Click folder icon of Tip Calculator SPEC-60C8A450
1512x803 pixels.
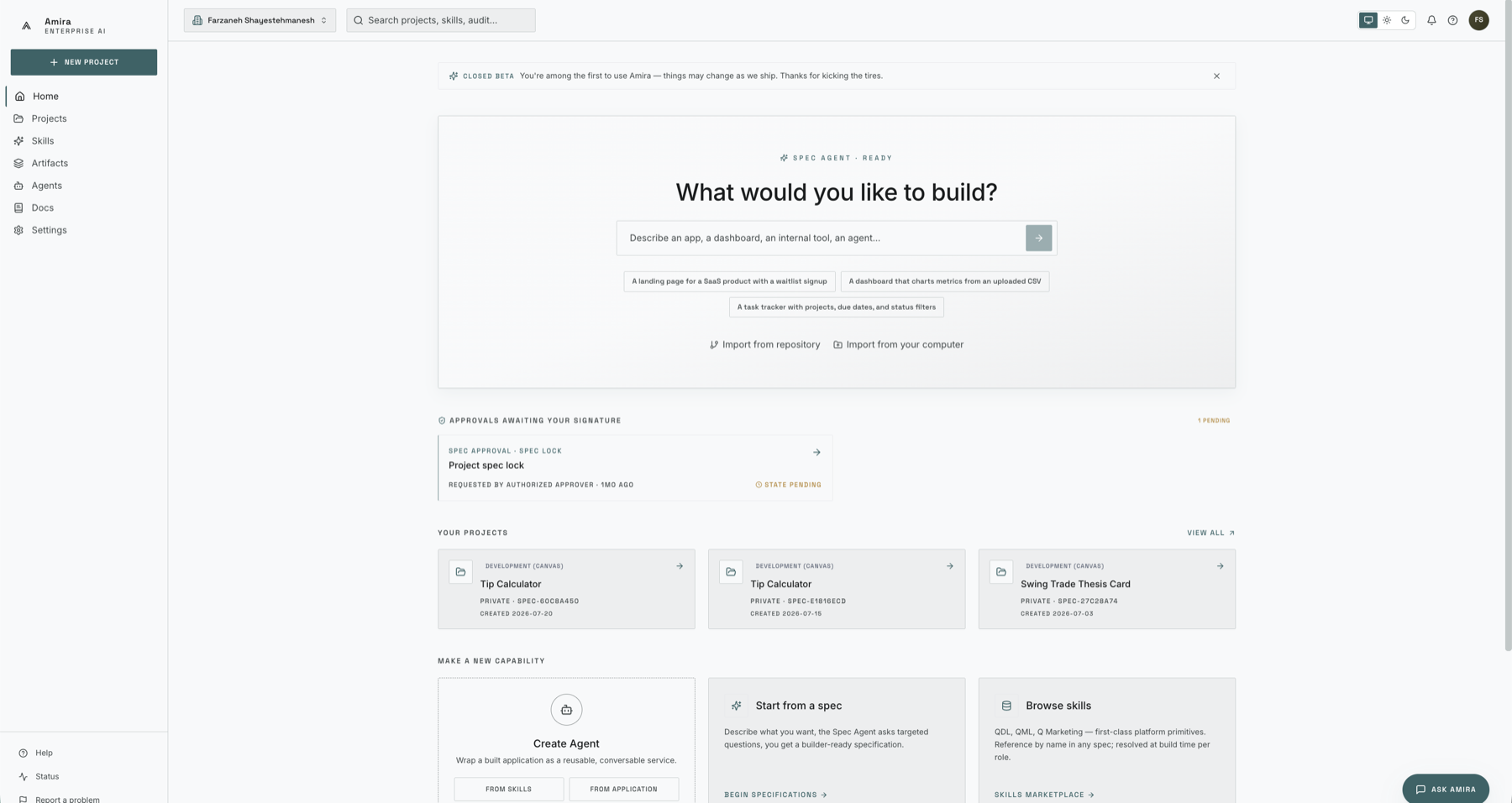(x=460, y=572)
